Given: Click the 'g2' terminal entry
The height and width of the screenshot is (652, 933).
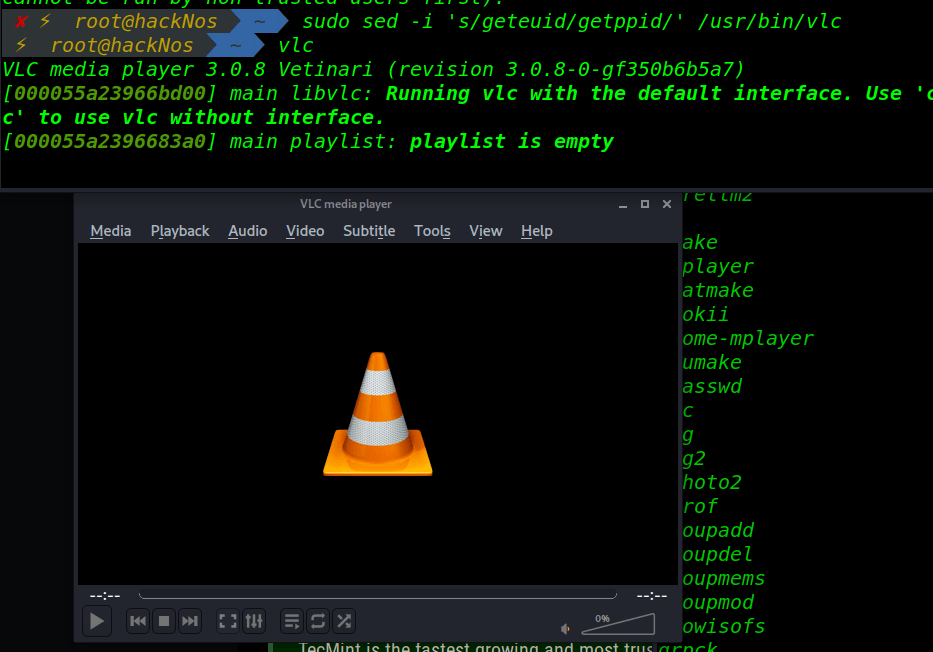Looking at the screenshot, I should click(694, 459).
